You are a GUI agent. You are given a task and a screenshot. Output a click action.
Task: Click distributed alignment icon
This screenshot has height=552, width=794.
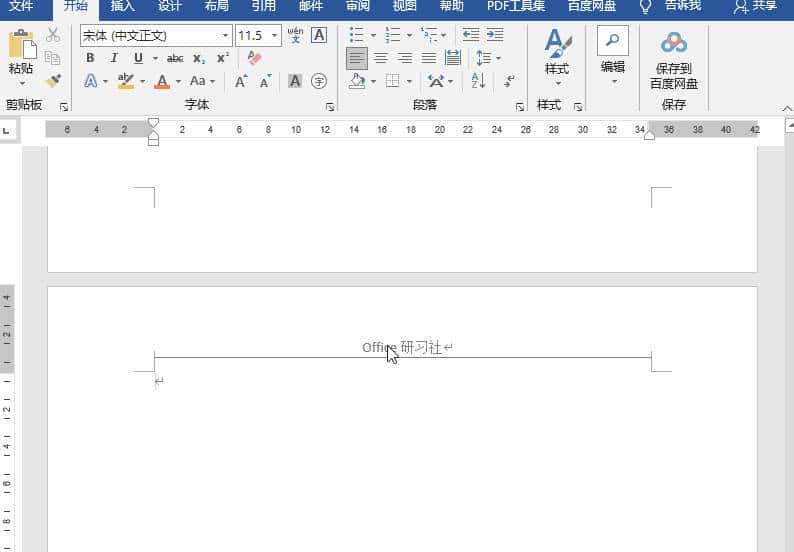click(x=453, y=58)
